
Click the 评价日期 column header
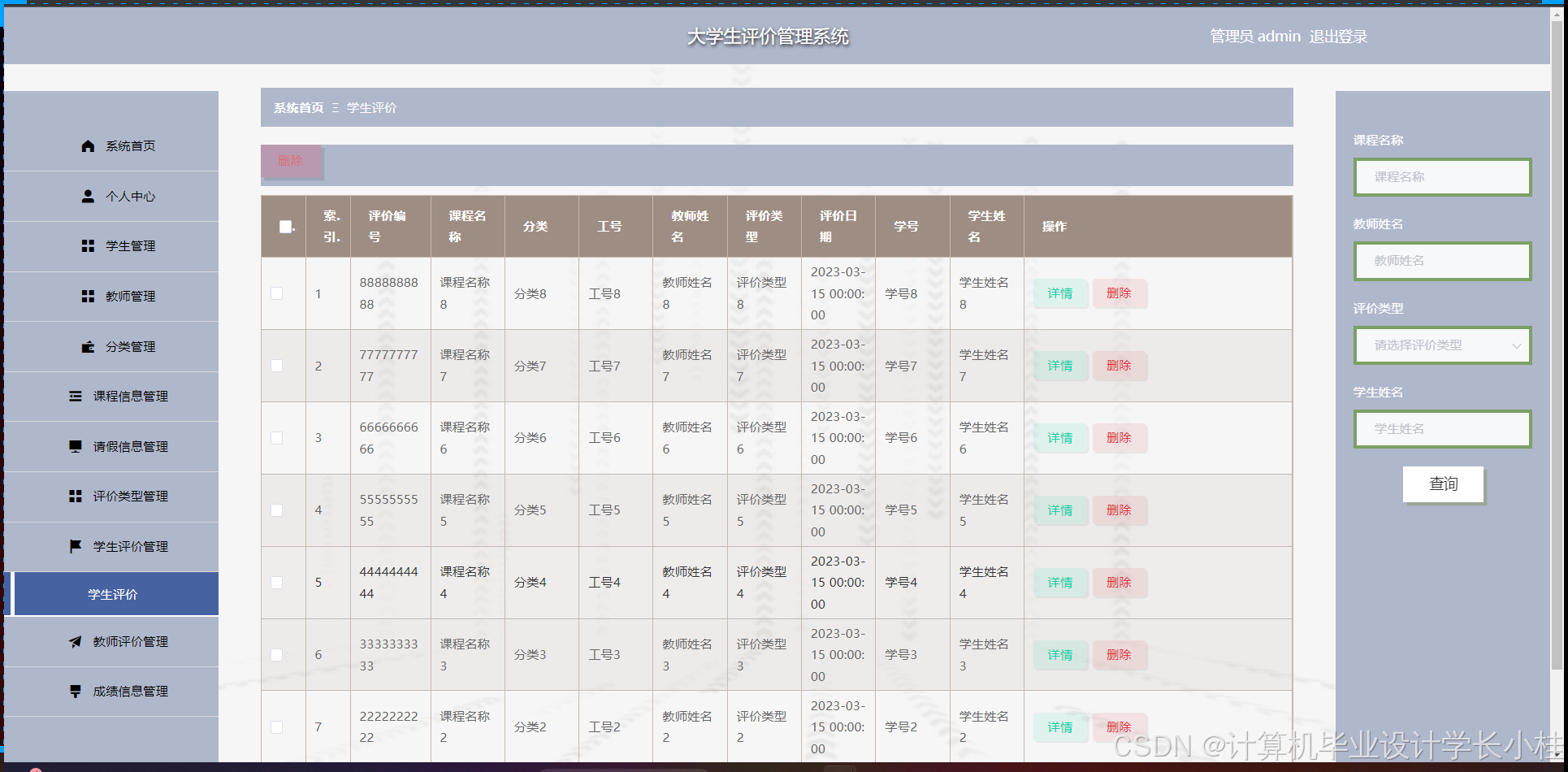(x=838, y=227)
